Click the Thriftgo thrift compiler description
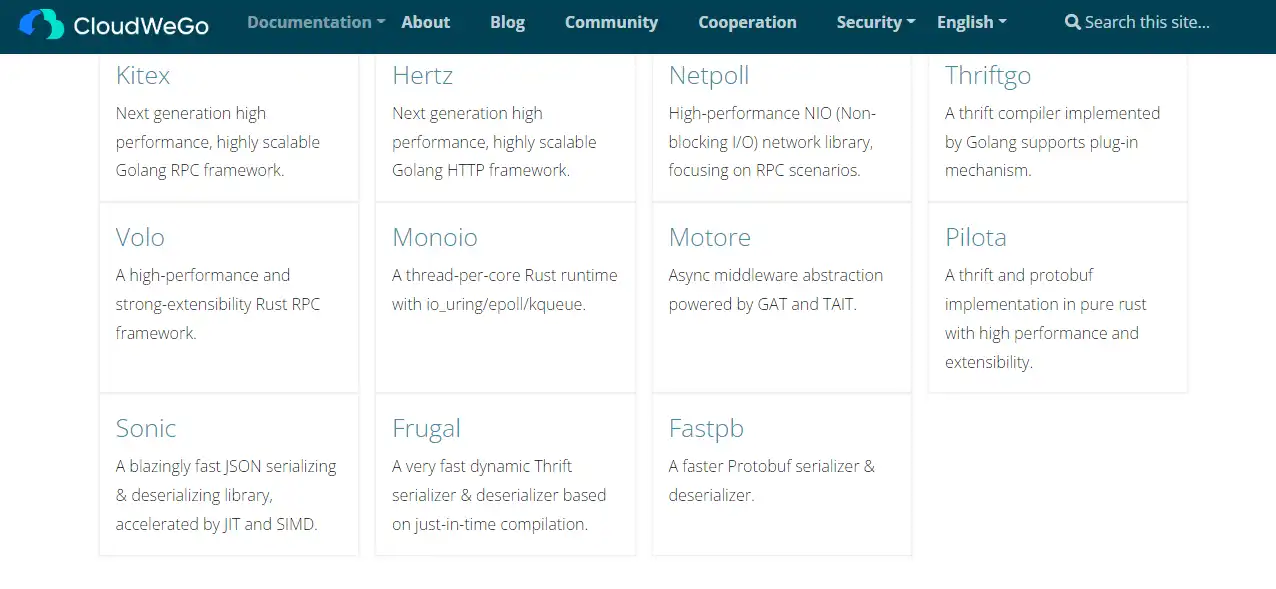The width and height of the screenshot is (1276, 589). pos(1053,142)
